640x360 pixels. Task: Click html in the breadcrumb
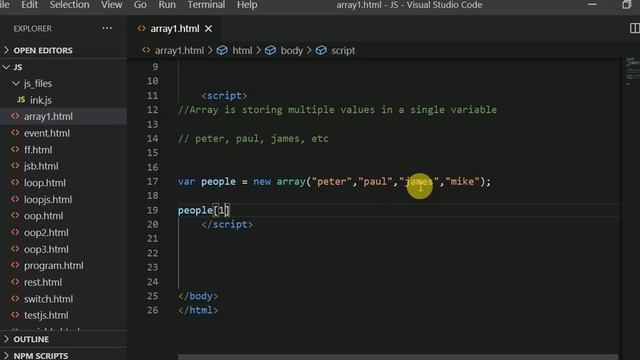pos(242,51)
